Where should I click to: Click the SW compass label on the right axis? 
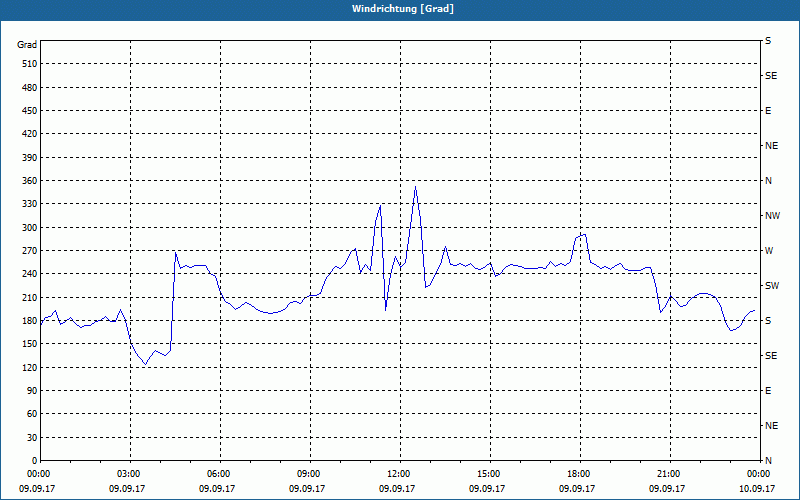772,286
